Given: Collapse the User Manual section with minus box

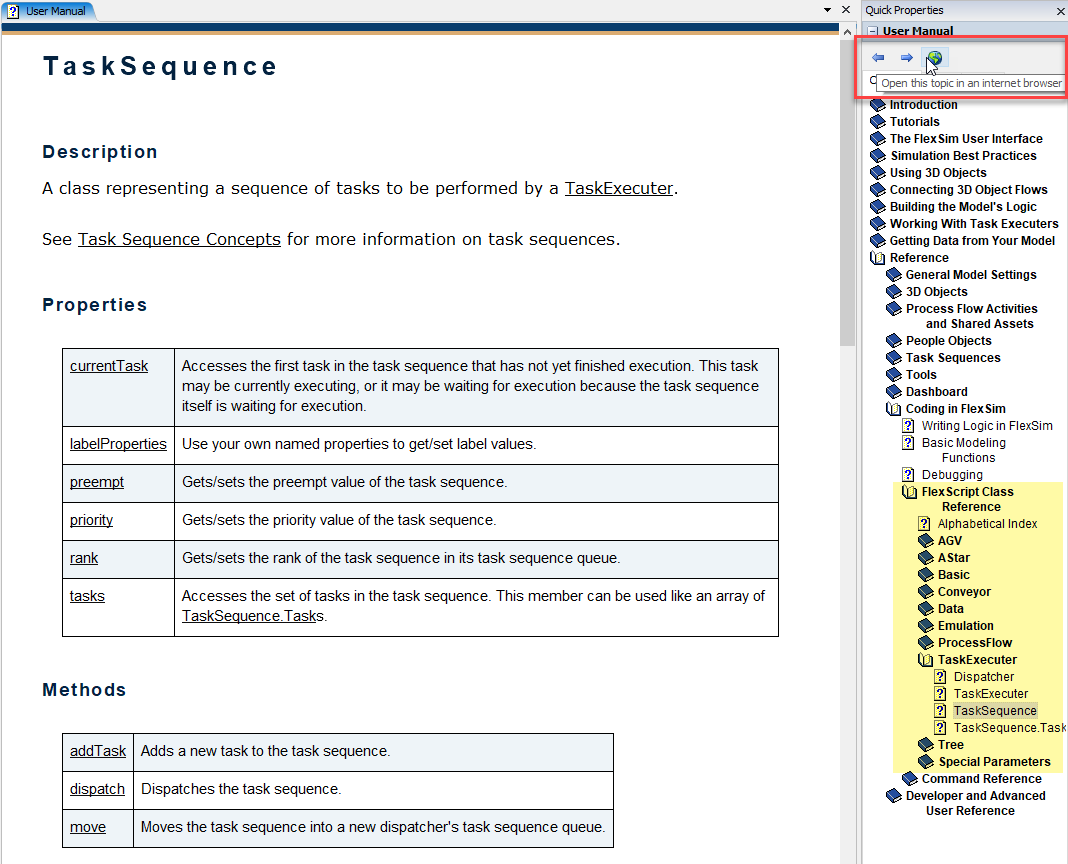Looking at the screenshot, I should (x=873, y=31).
